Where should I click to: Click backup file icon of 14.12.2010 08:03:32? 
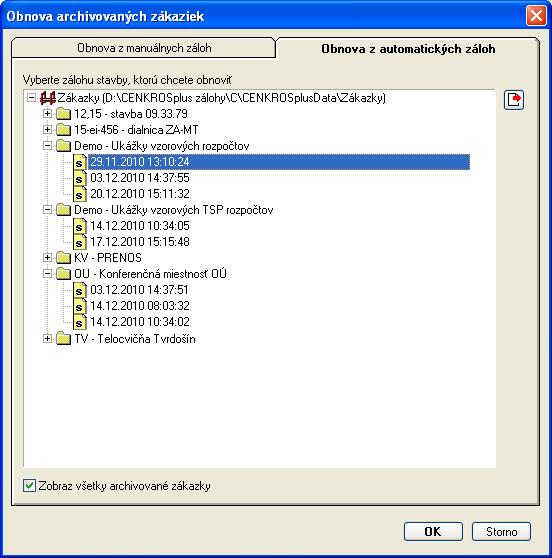80,306
